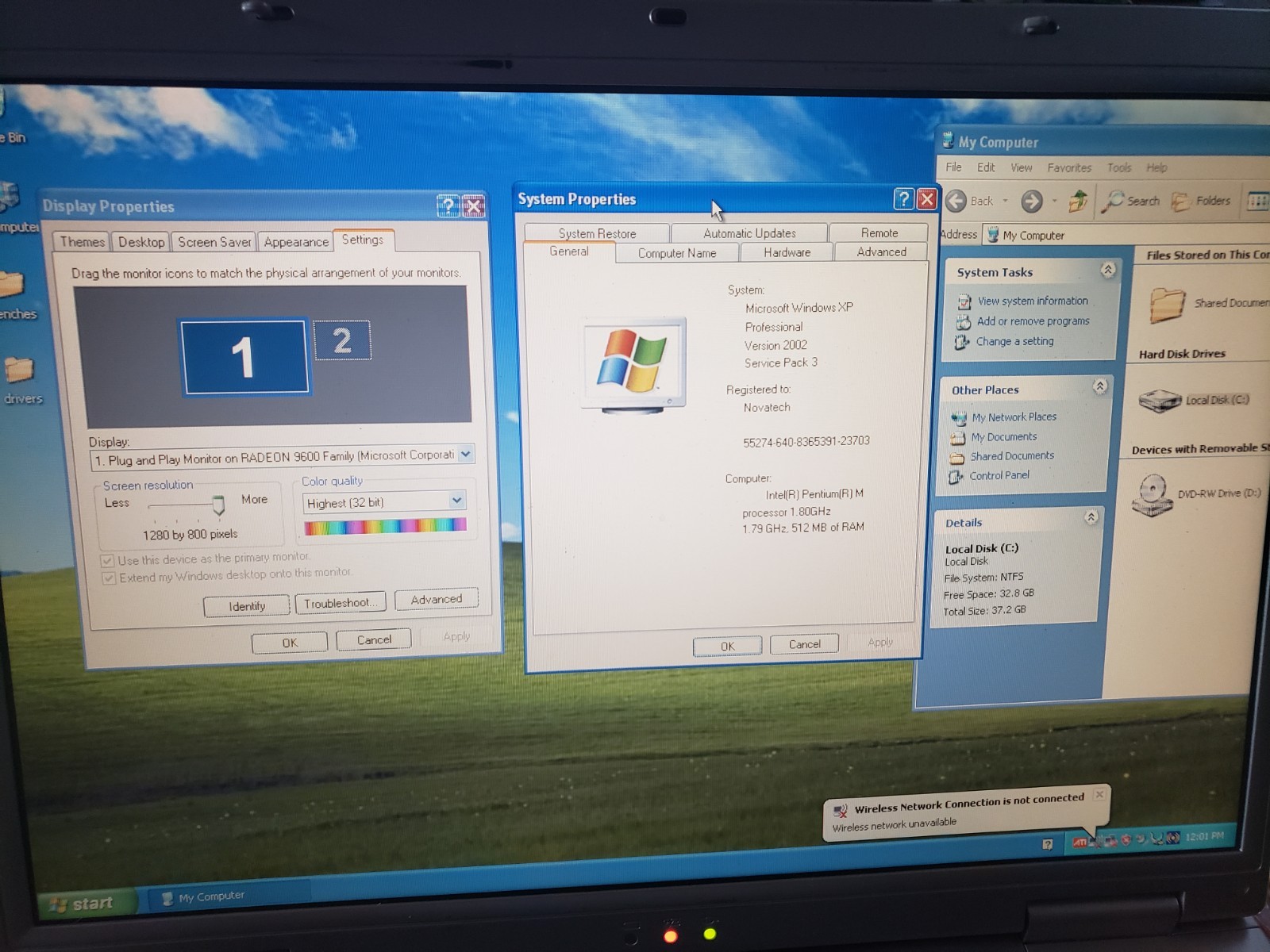This screenshot has width=1270, height=952.
Task: Collapse the System Tasks panel
Action: click(1108, 270)
